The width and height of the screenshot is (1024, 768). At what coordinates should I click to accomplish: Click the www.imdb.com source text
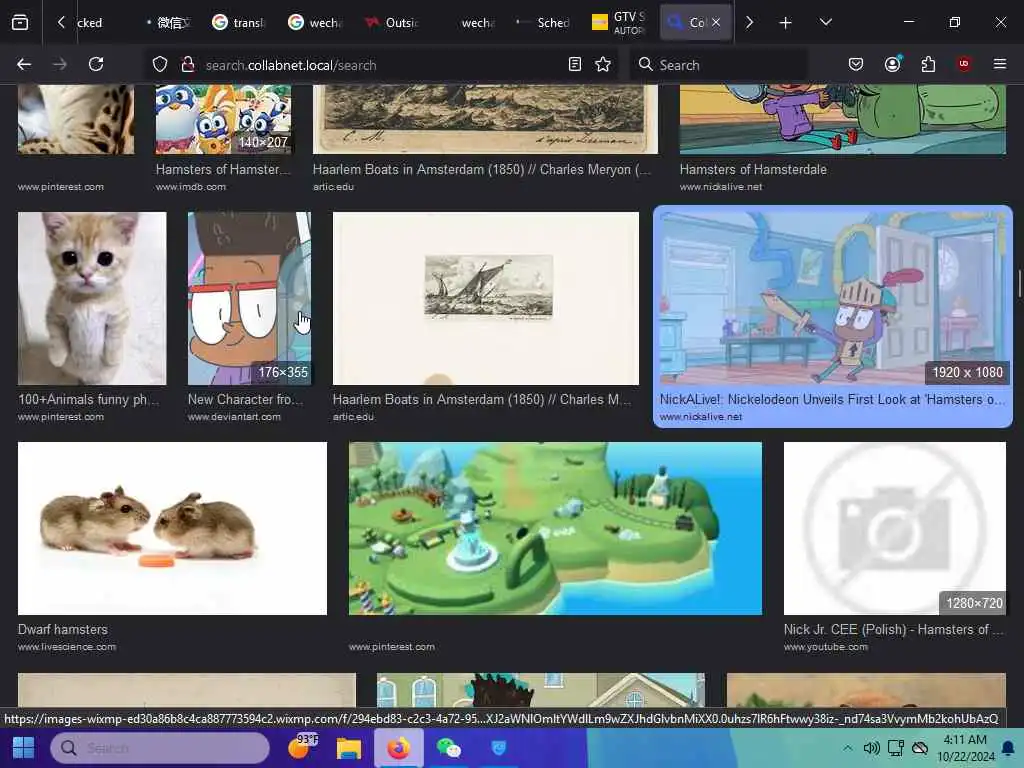coord(191,187)
